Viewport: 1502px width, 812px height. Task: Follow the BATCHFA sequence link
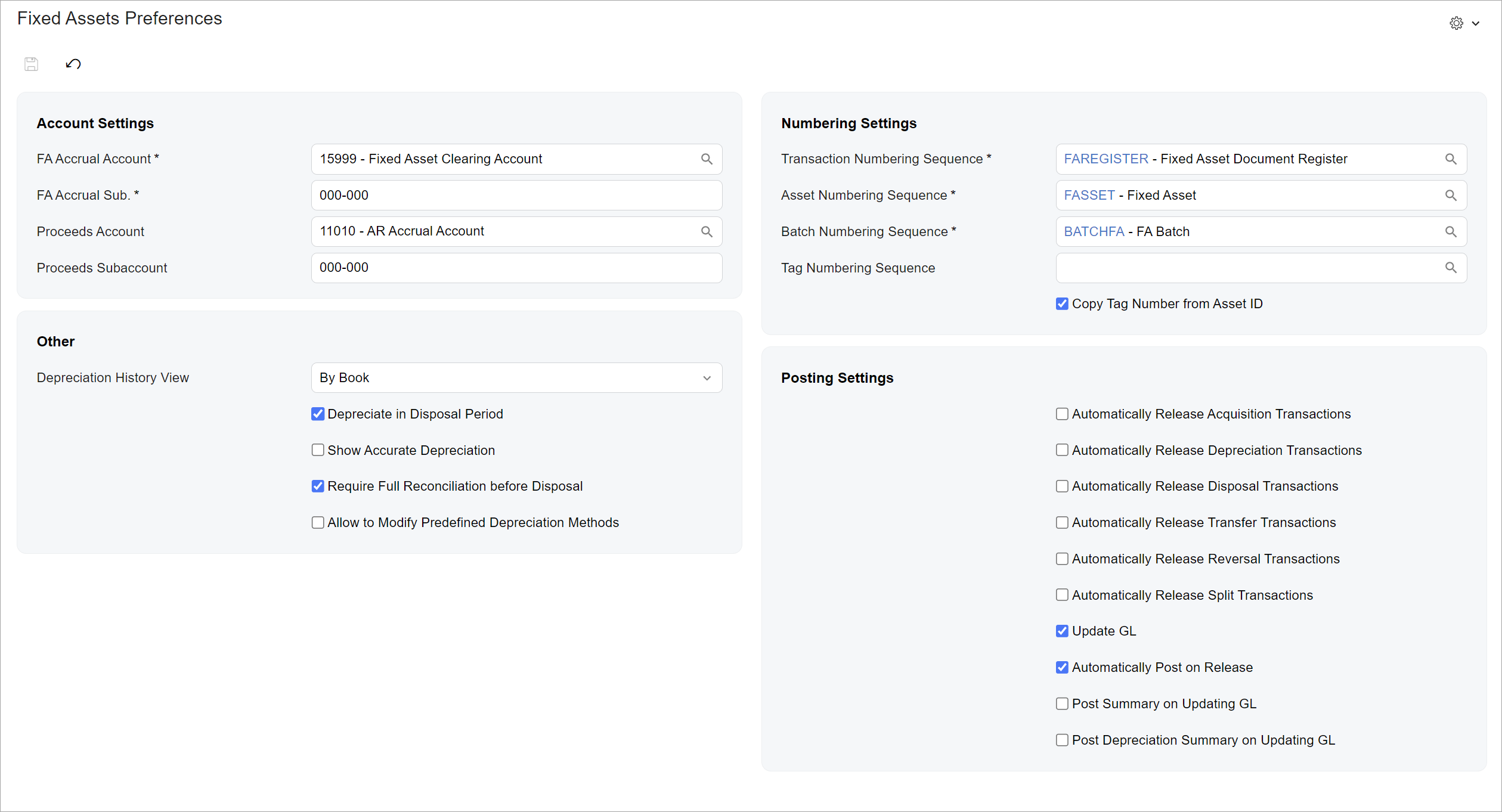click(x=1094, y=232)
